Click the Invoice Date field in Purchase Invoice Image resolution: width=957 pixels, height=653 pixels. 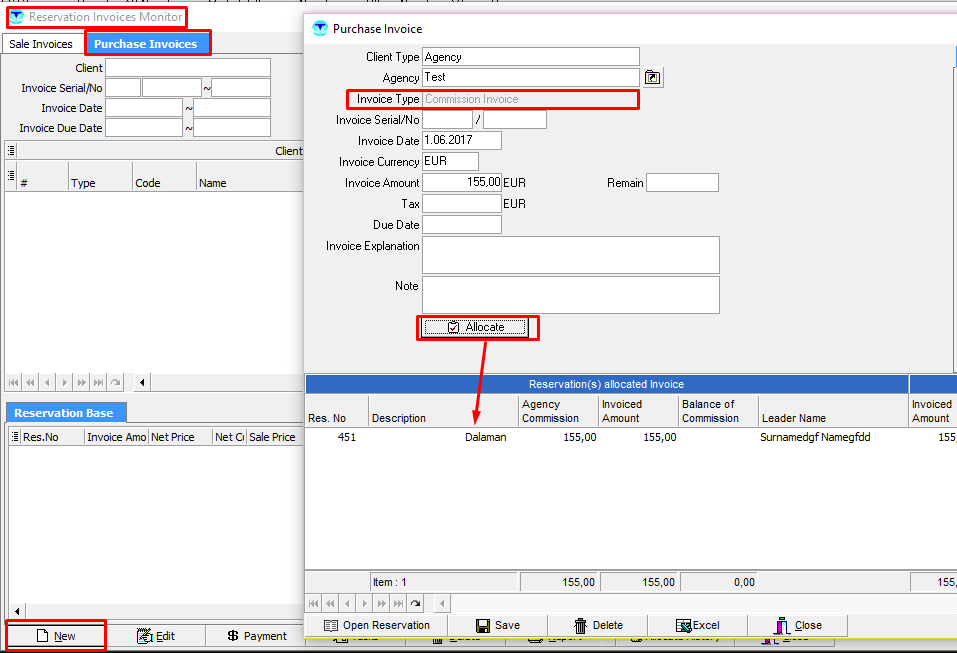tap(461, 141)
